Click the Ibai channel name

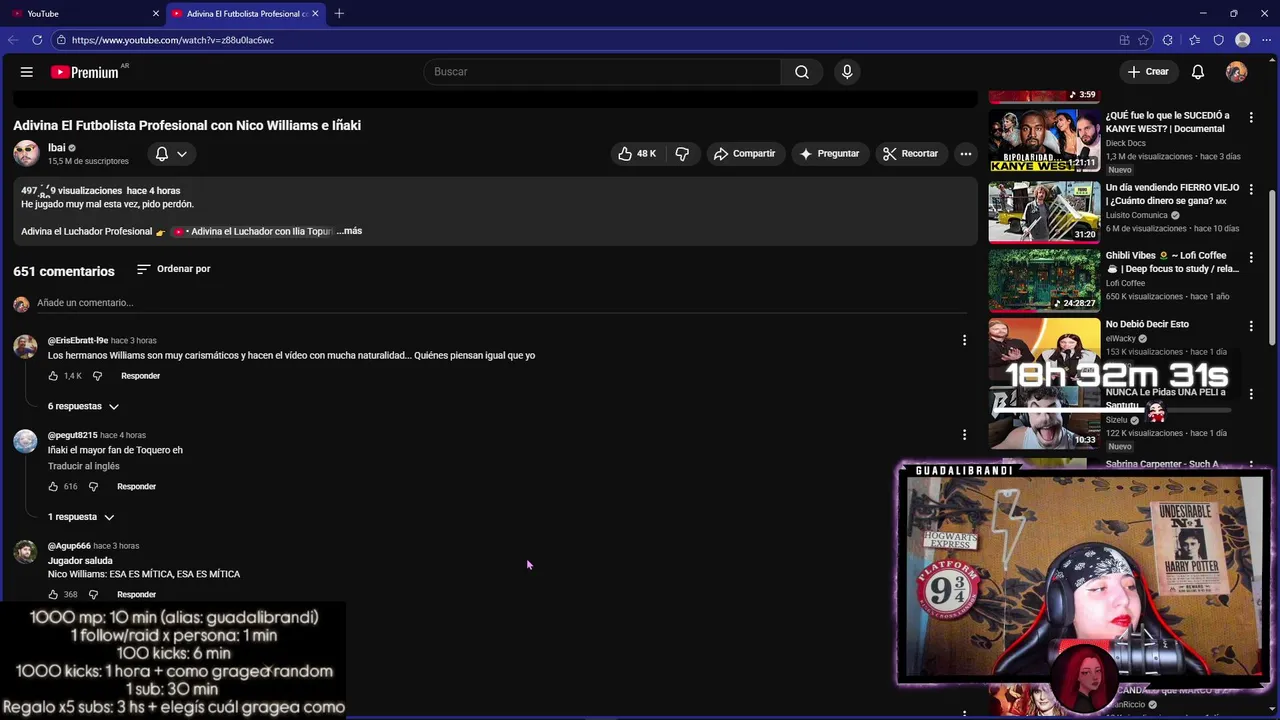coord(57,148)
